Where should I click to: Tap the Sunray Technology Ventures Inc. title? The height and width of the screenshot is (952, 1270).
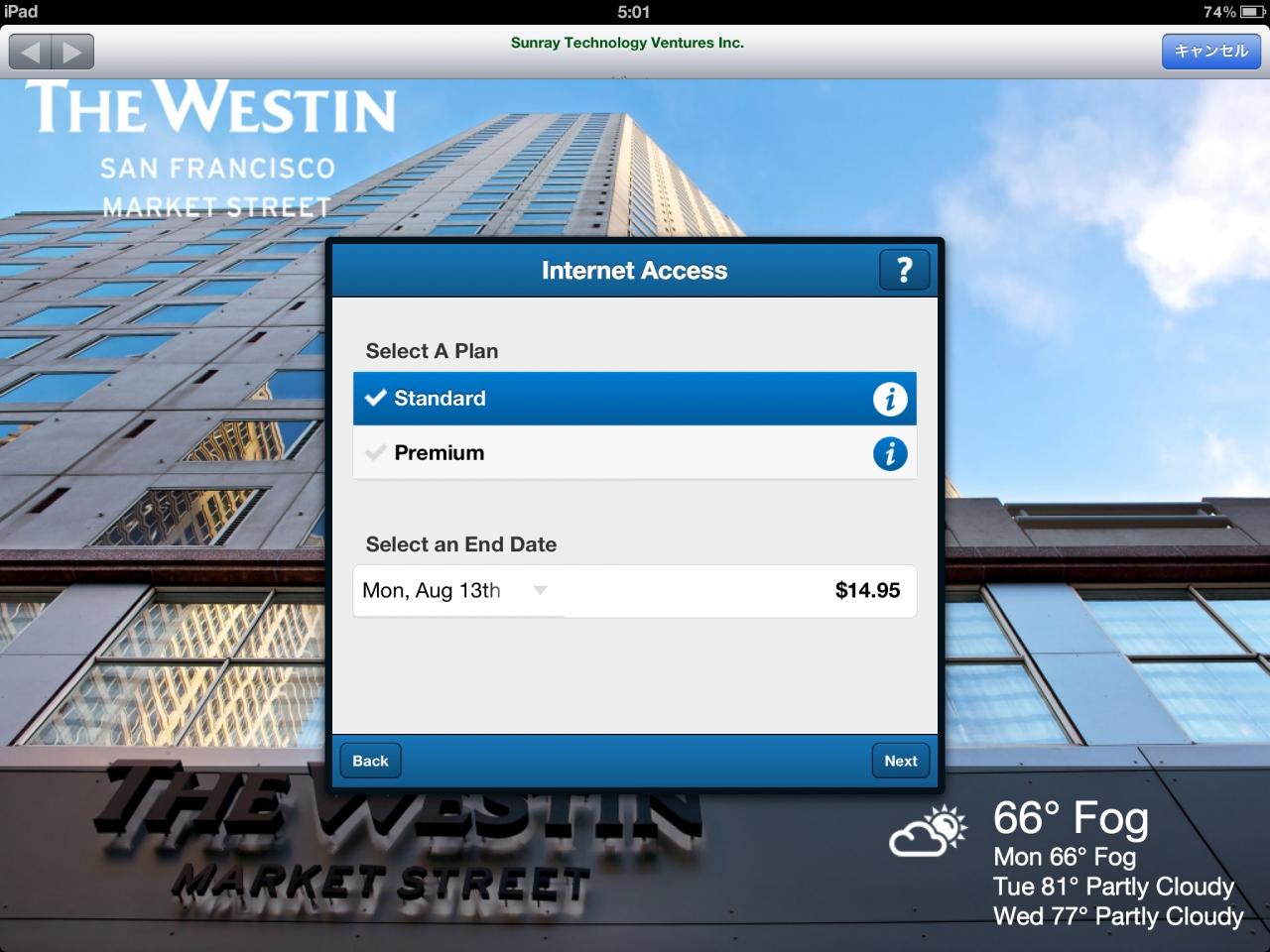pos(627,43)
